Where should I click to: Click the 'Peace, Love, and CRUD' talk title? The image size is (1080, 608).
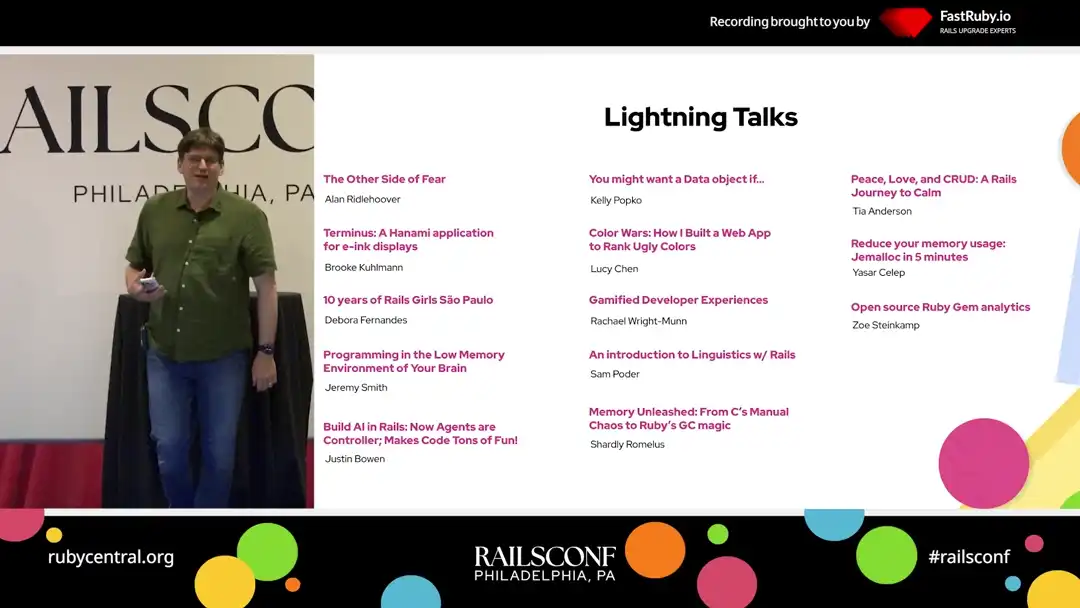pyautogui.click(x=933, y=186)
